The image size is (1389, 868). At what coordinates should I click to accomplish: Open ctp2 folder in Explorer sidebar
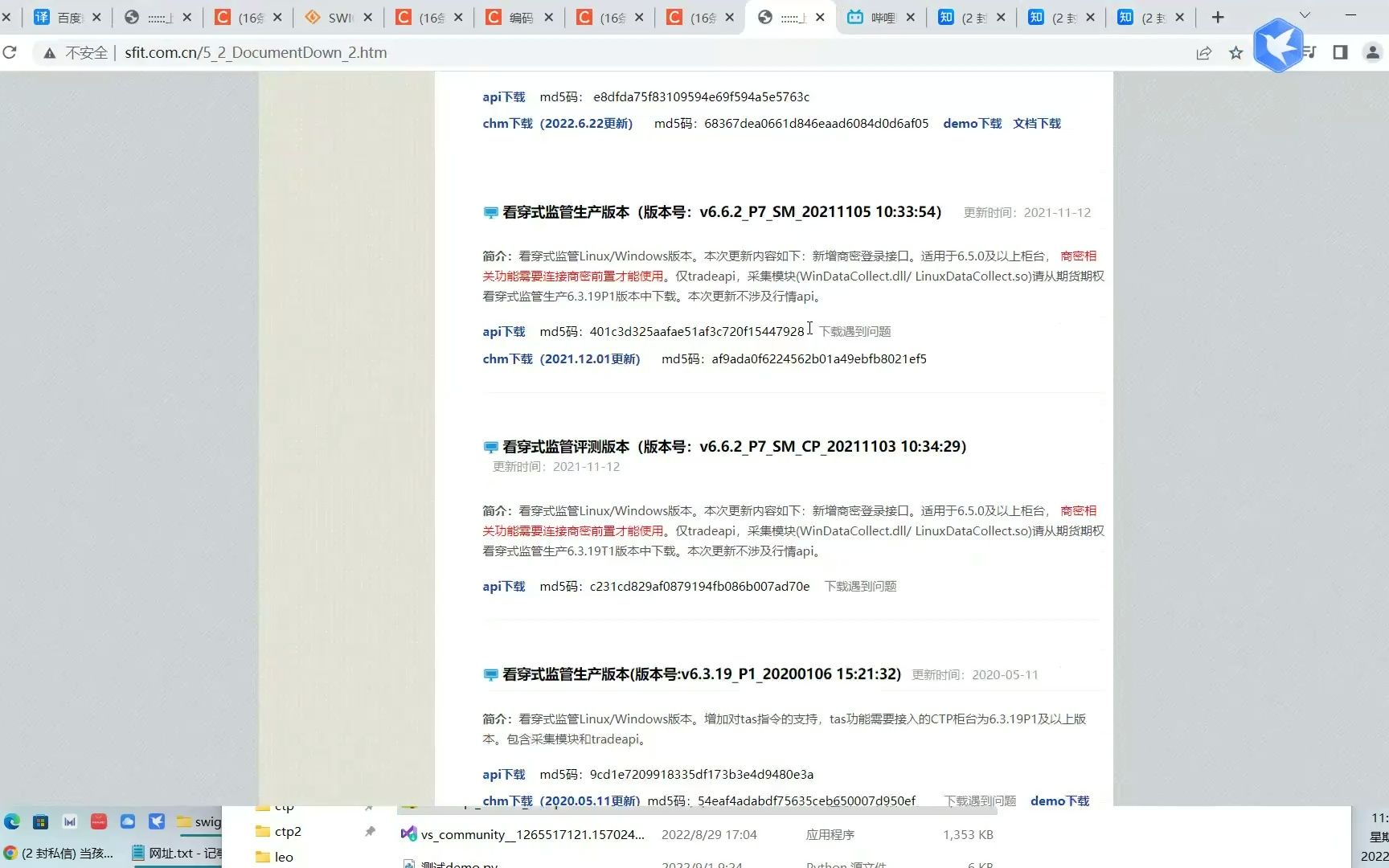[x=288, y=832]
